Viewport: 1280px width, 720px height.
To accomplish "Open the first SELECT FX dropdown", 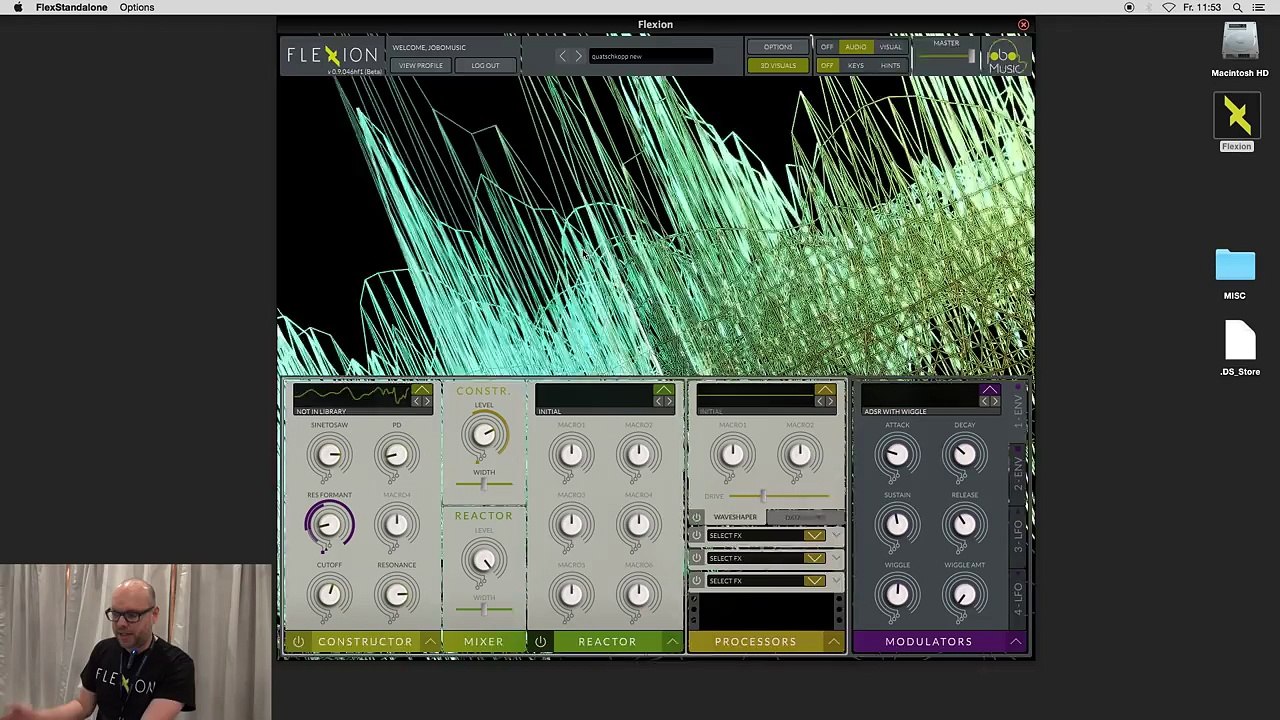I will point(814,535).
